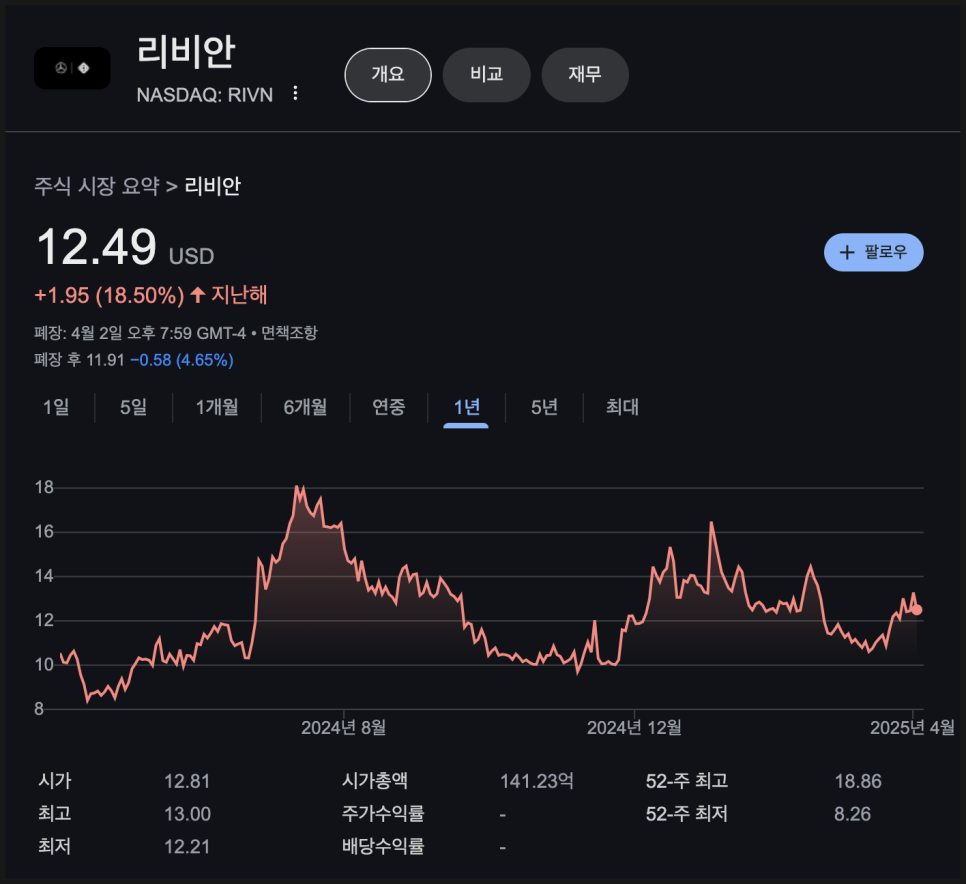Open the 재무 financials tab
This screenshot has width=966, height=884.
click(585, 75)
